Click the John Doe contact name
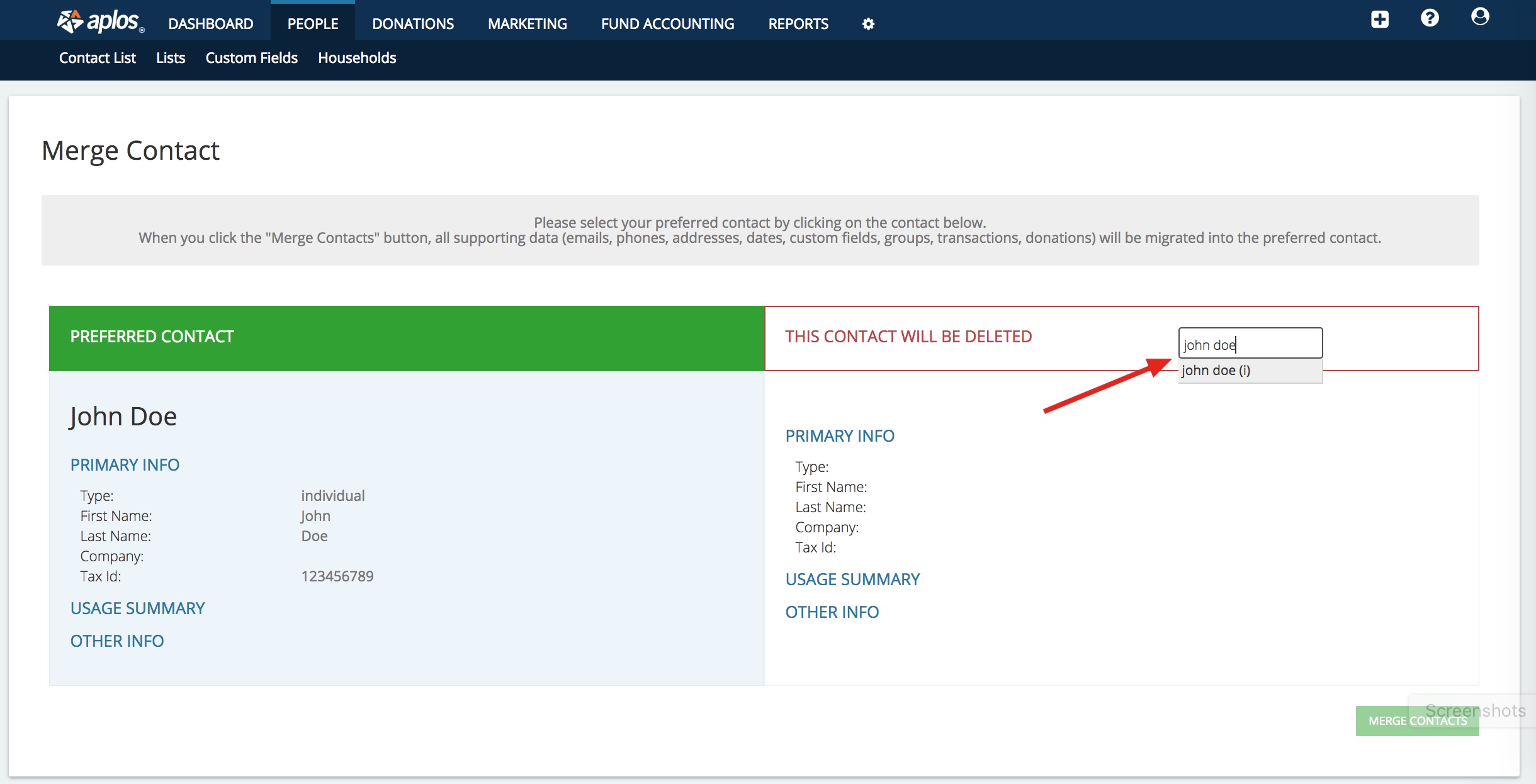Screen dimensions: 1536x784 coord(123,417)
